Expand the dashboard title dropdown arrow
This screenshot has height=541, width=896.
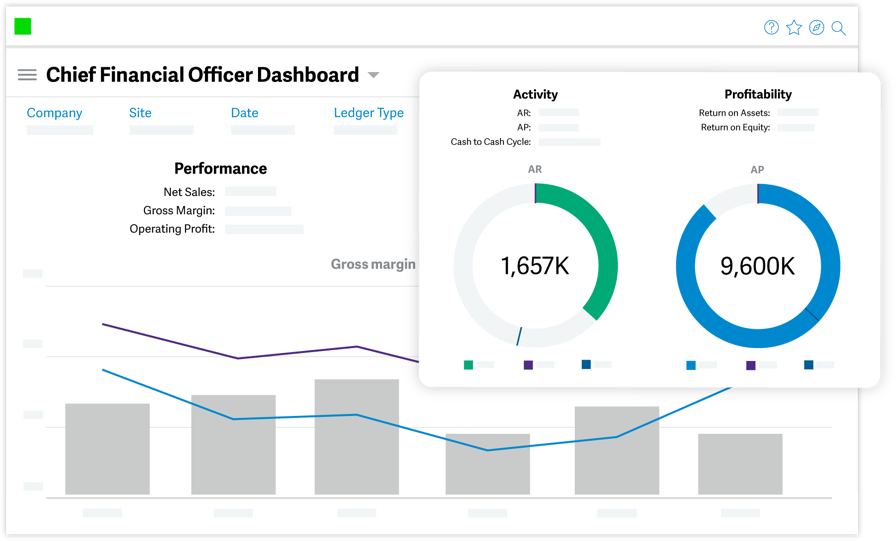point(373,75)
